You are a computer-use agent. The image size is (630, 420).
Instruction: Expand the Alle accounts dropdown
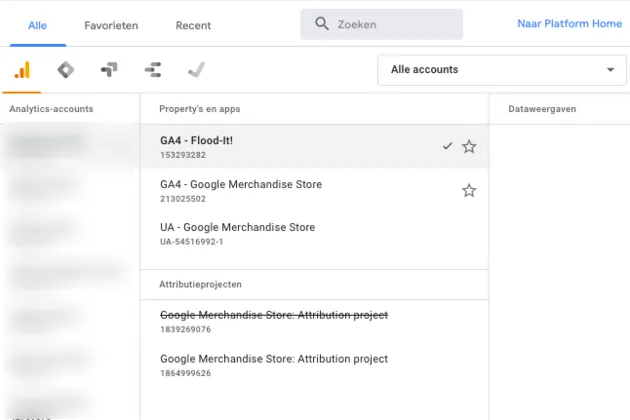tap(502, 70)
